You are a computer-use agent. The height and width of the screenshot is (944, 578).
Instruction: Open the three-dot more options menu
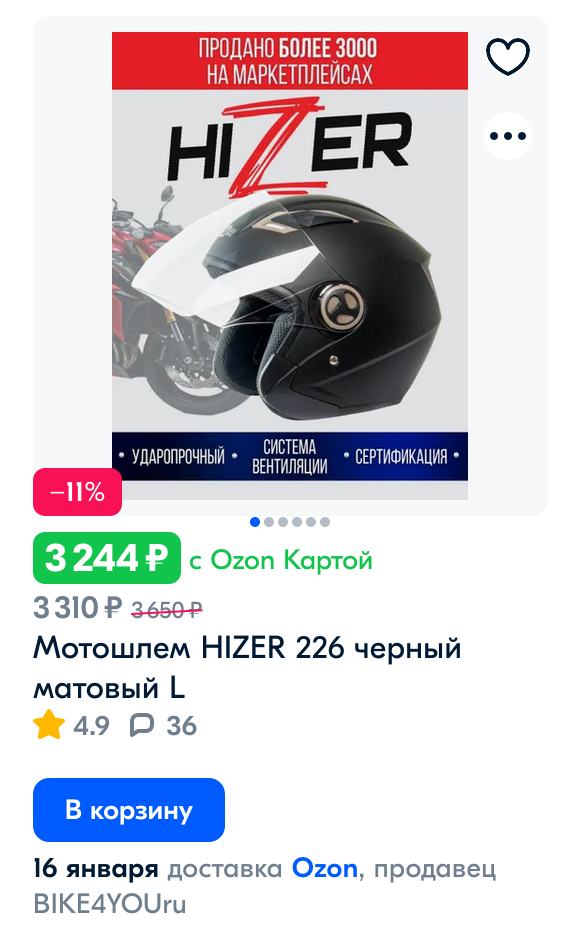508,136
